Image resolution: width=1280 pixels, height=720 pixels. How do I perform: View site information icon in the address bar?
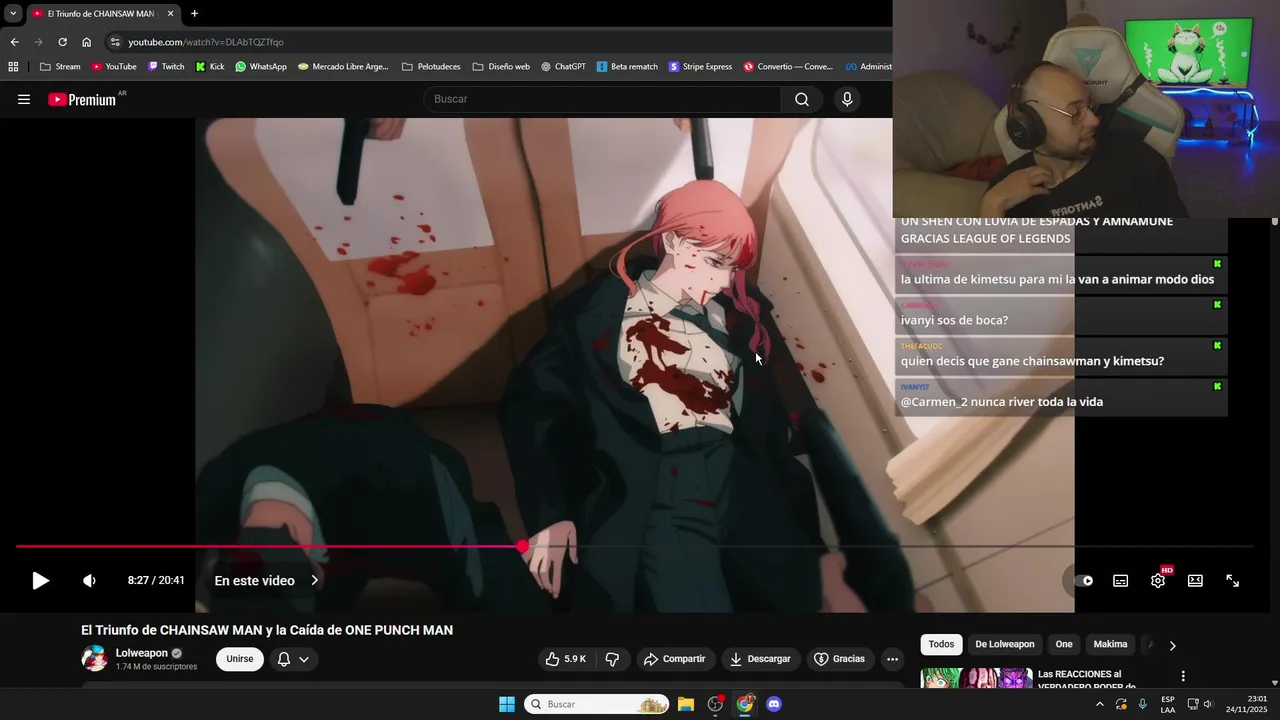pos(115,42)
